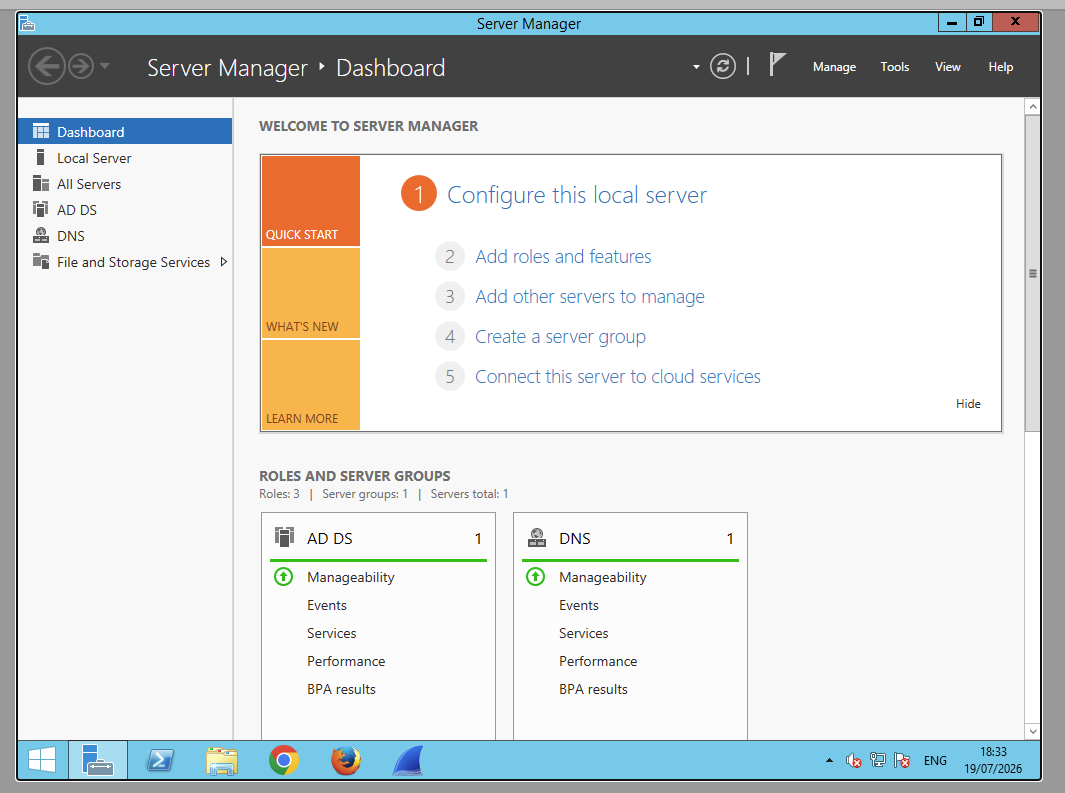Hide the welcome tile

click(x=968, y=404)
